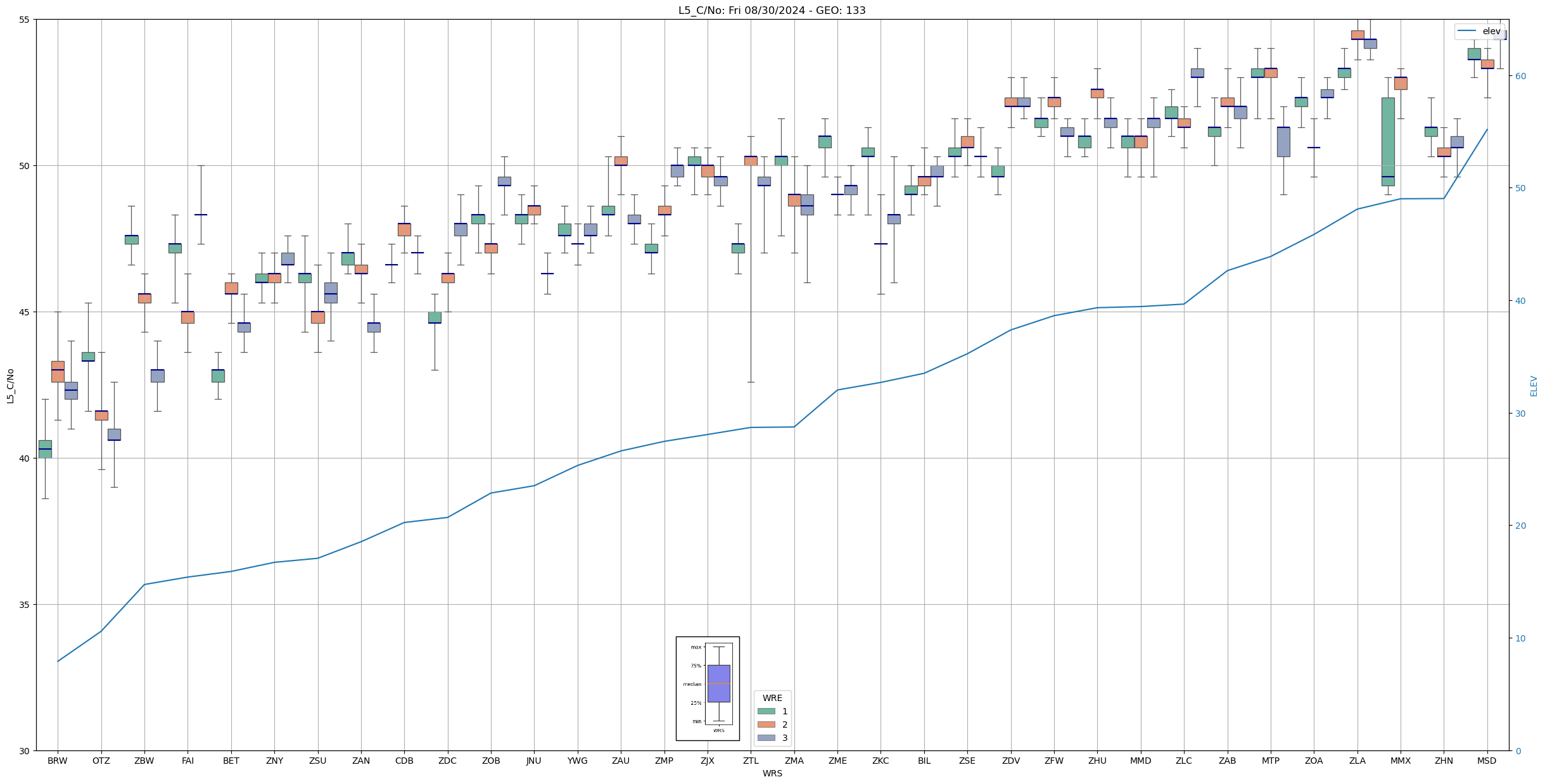This screenshot has height=784, width=1545.
Task: Click the ZAB x-axis station label
Action: pyautogui.click(x=1227, y=761)
